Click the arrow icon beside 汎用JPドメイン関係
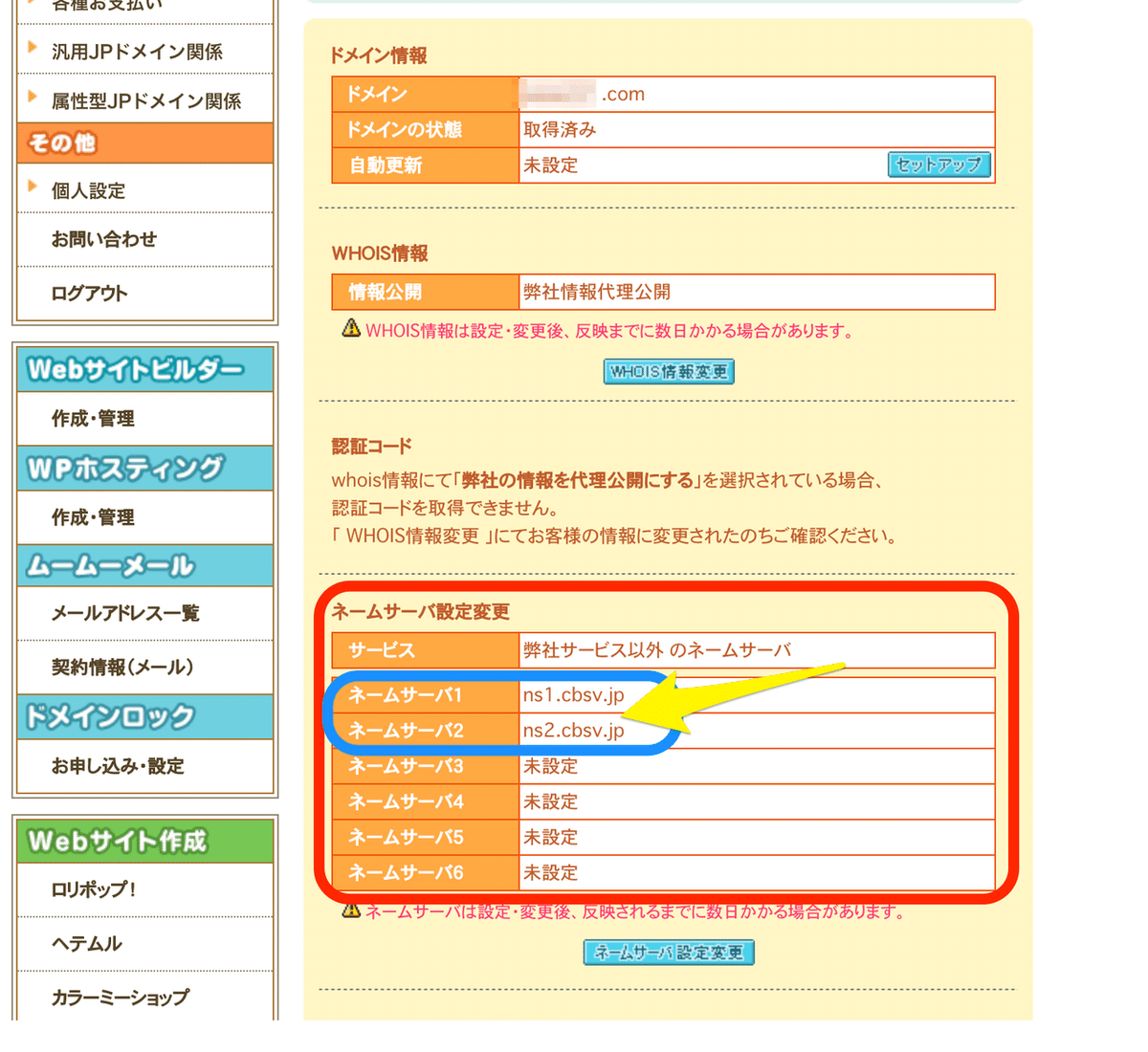 [31, 50]
